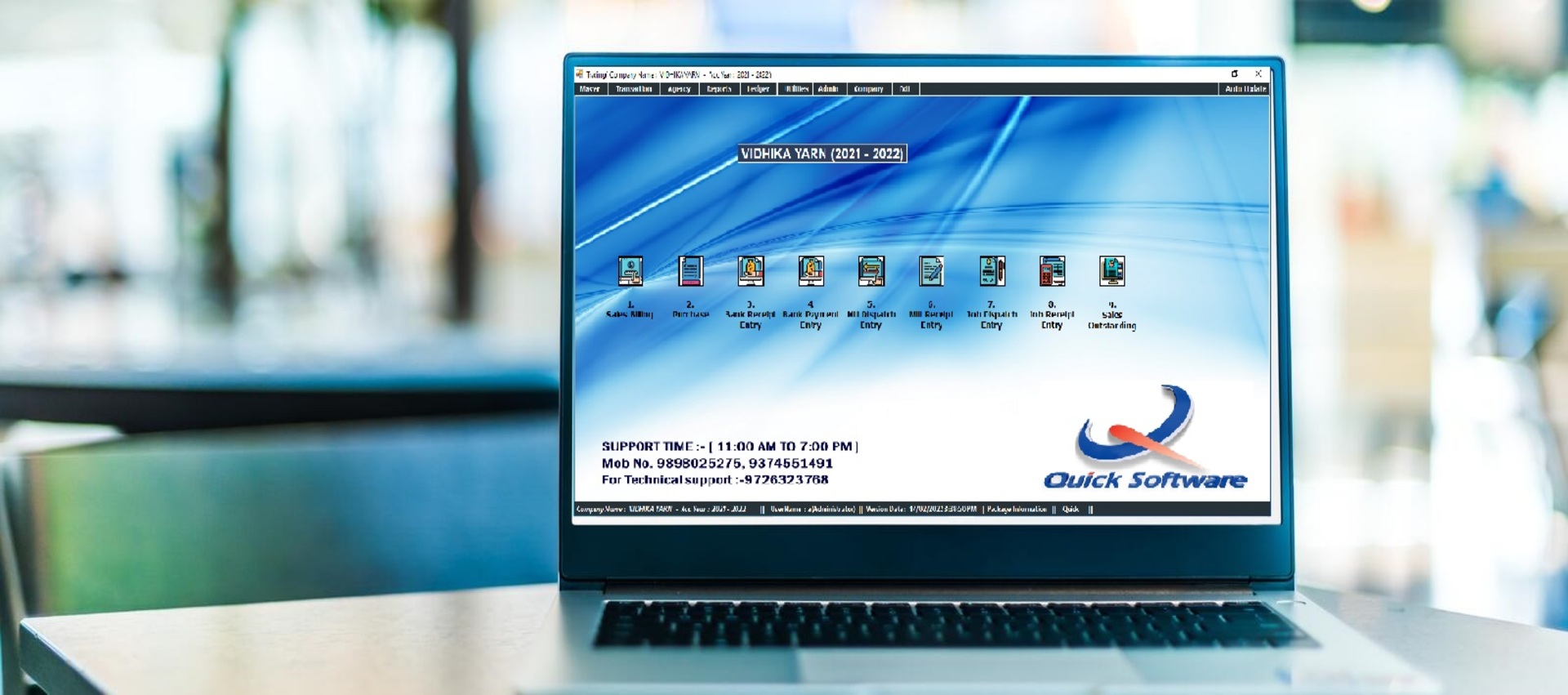
Task: Click the Quick entry in status bar
Action: pos(1071,509)
